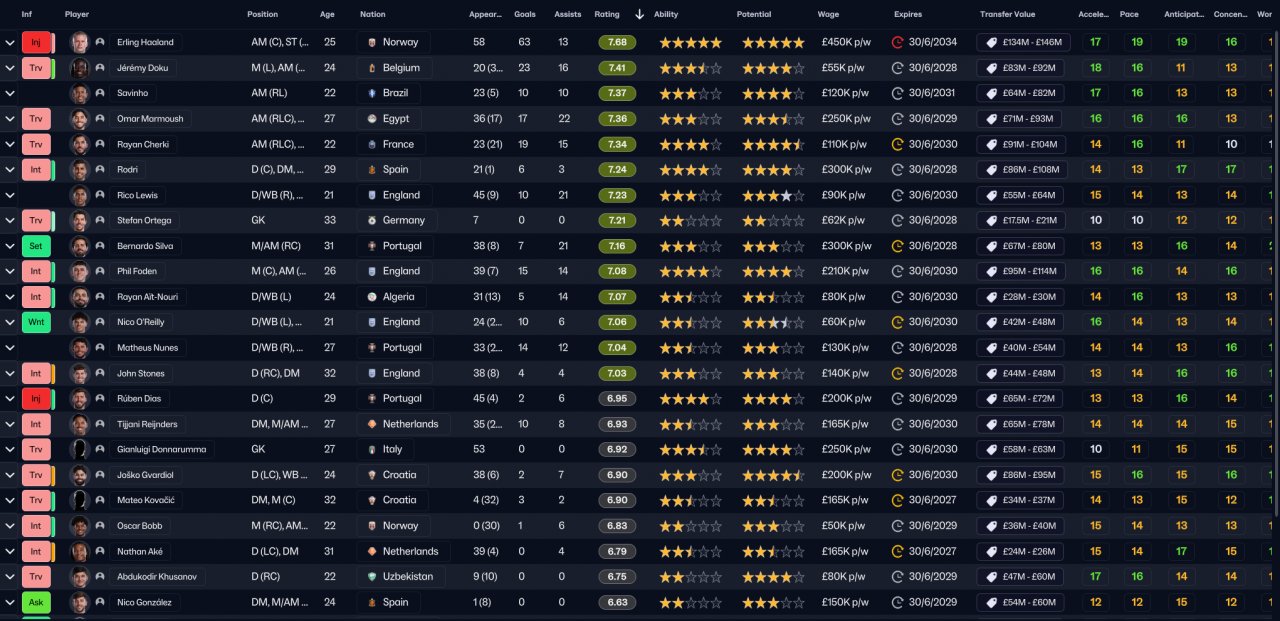The height and width of the screenshot is (621, 1280).
Task: Open Joško Gvardiol's player name link
Action: coord(145,475)
